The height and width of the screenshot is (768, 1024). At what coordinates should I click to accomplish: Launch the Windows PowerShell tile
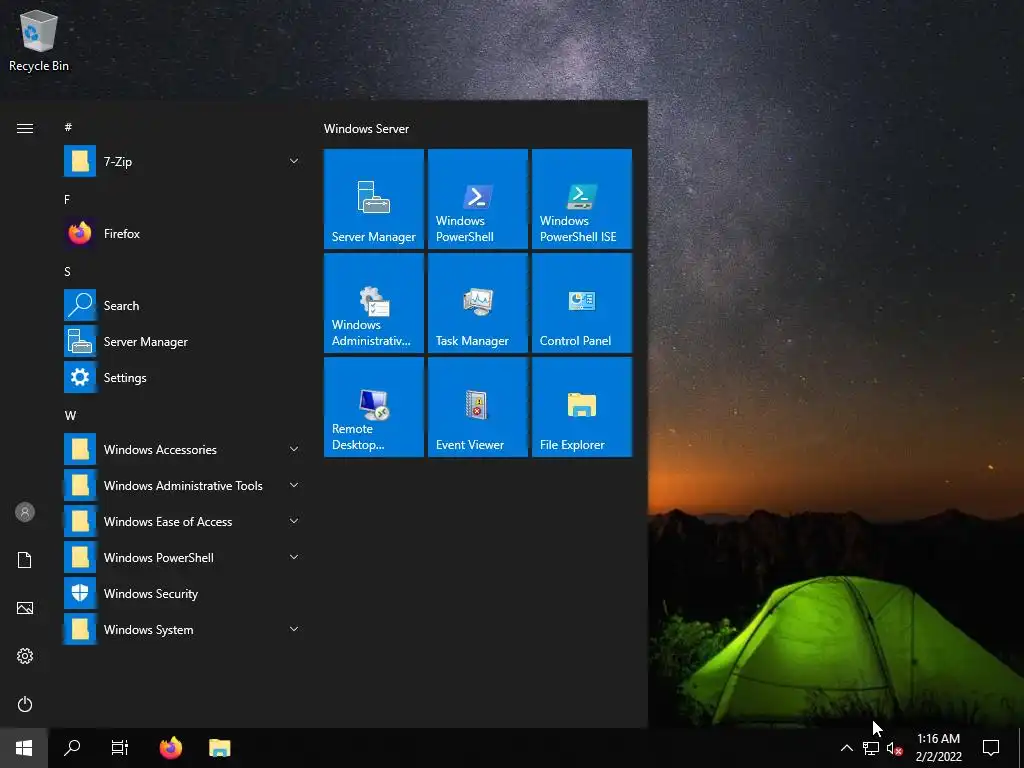click(x=477, y=199)
